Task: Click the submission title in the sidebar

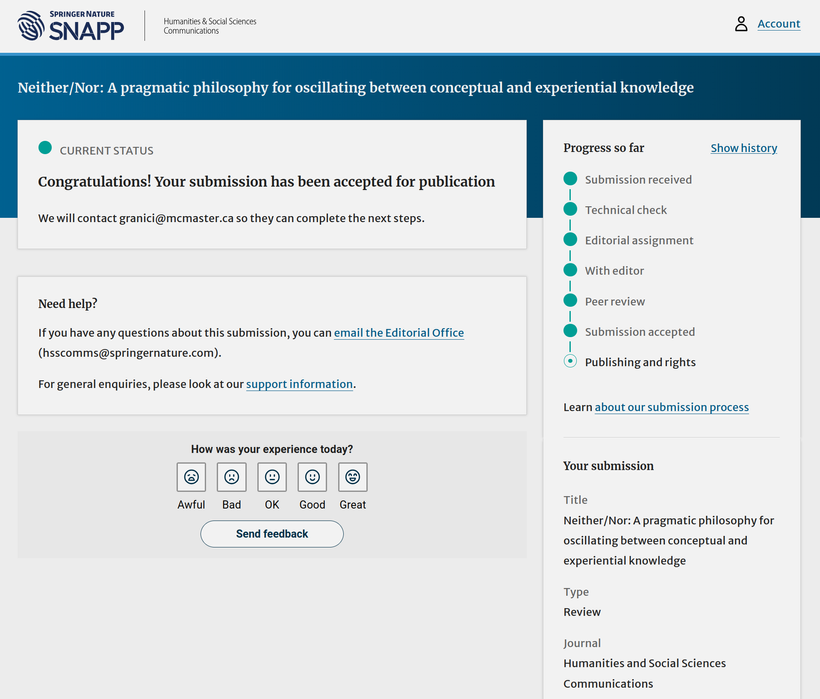Action: tap(668, 540)
